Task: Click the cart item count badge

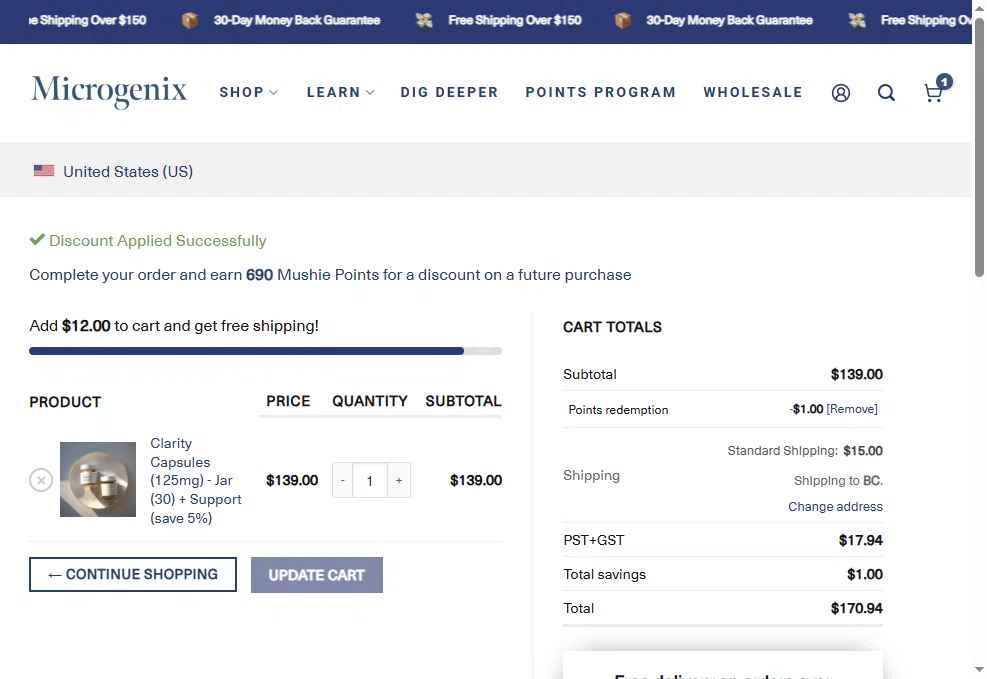Action: [x=944, y=81]
